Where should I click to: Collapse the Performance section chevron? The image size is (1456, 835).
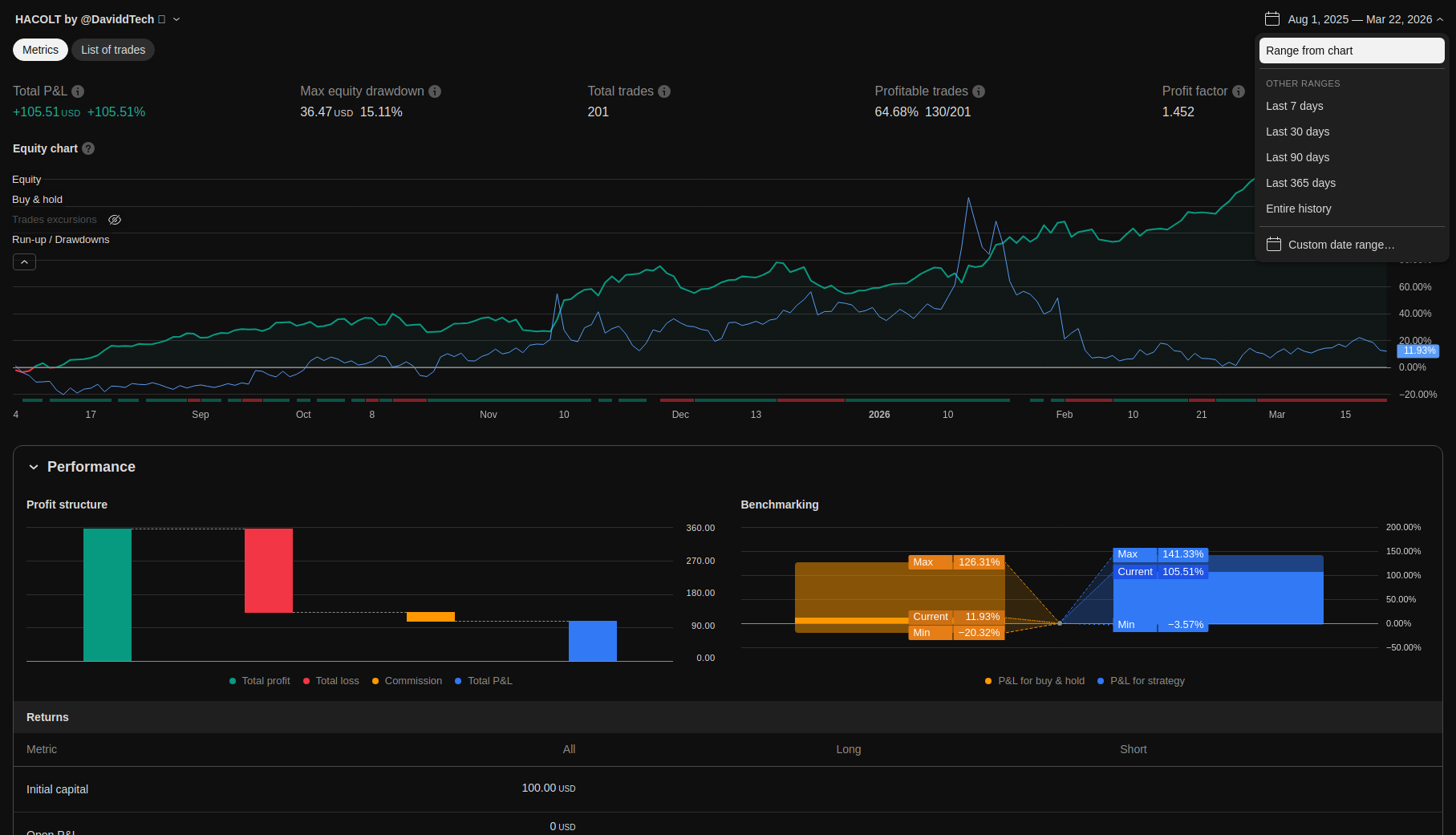coord(34,467)
